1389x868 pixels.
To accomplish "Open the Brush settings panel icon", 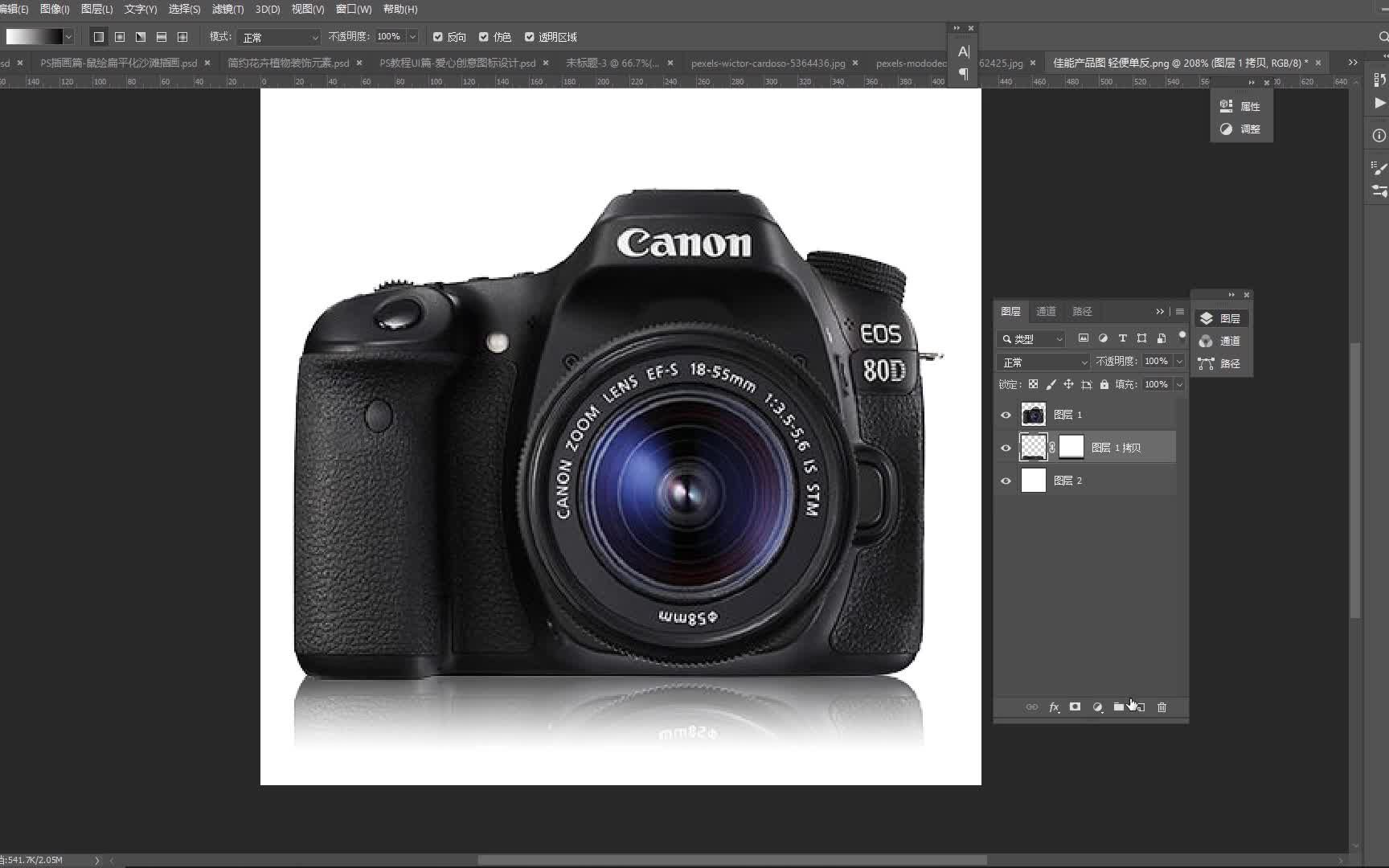I will [x=1379, y=168].
